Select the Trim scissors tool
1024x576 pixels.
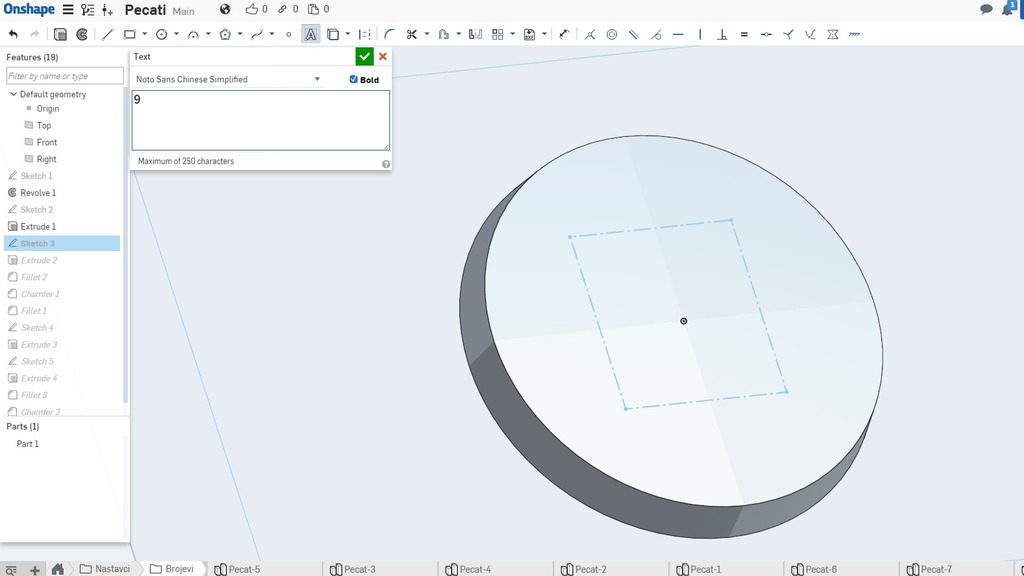411,34
